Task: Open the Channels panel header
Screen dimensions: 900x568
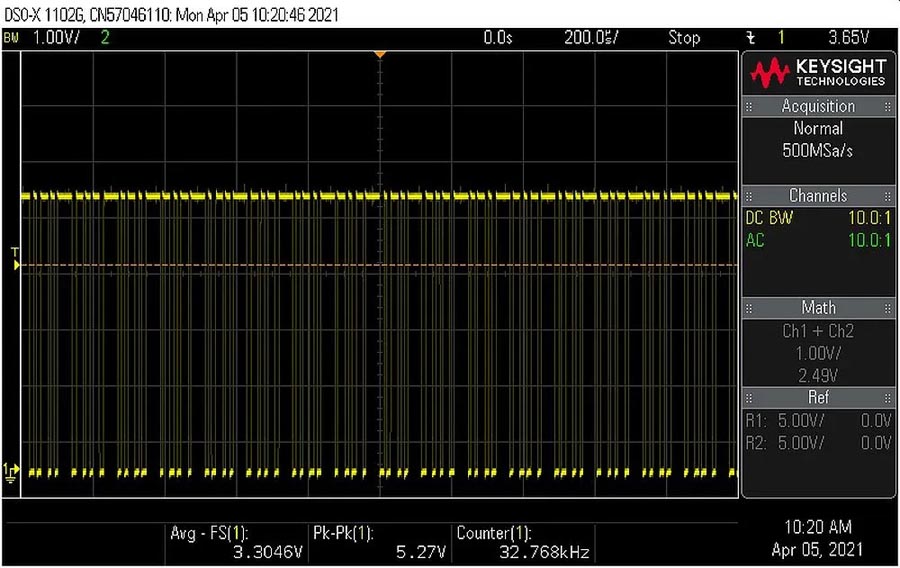Action: pos(818,196)
